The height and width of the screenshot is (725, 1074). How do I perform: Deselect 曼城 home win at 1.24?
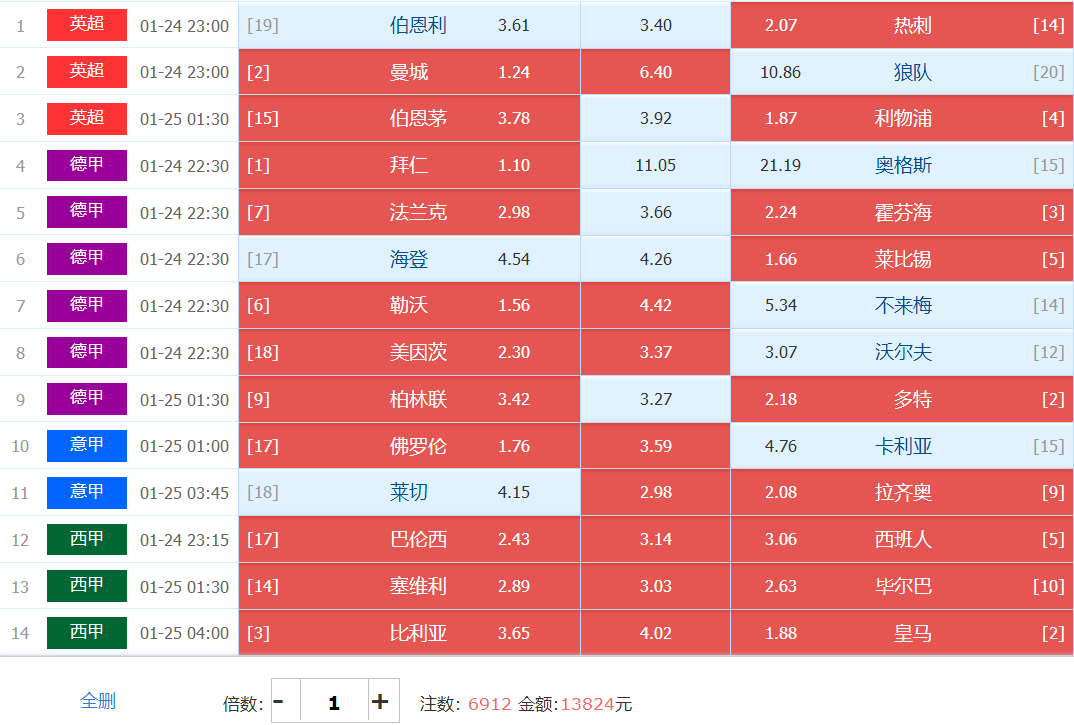pos(409,72)
